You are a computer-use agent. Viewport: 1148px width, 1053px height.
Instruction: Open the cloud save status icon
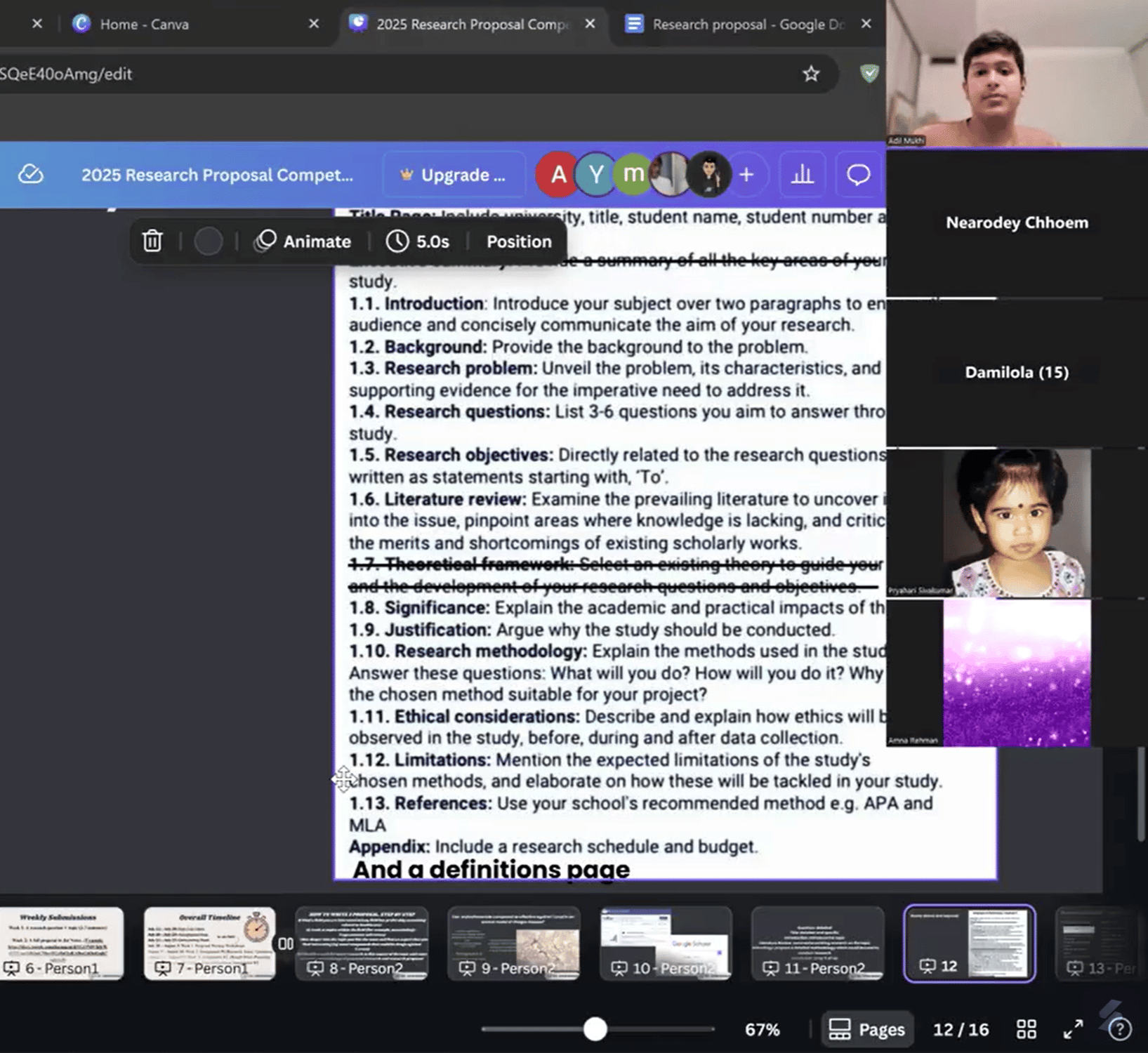coord(31,174)
